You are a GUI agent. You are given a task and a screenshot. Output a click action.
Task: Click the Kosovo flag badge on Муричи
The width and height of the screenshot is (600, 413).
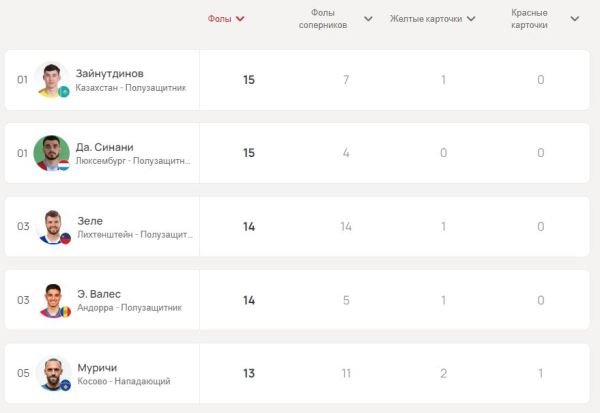tap(65, 385)
